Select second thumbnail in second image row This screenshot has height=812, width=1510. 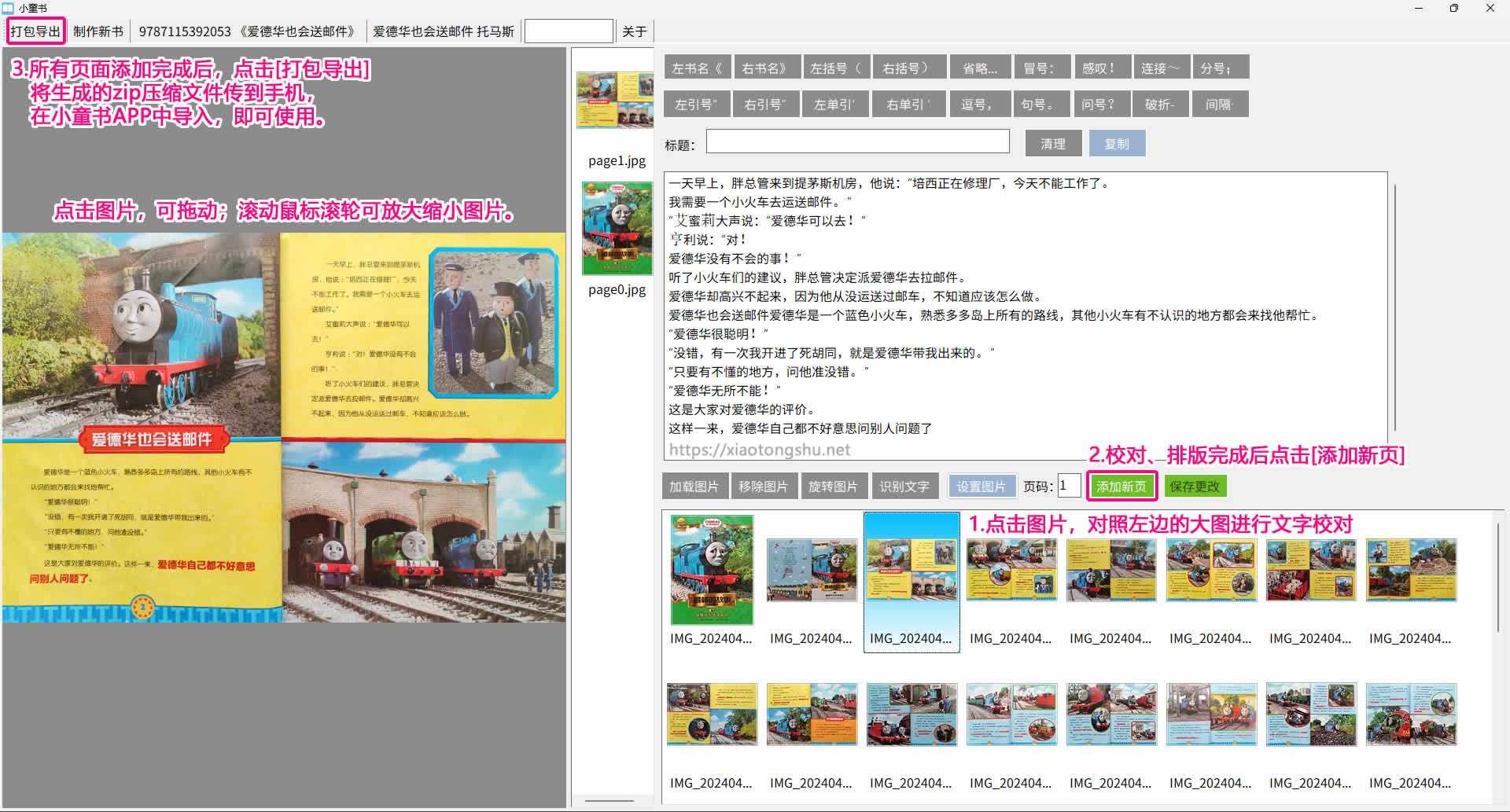[812, 727]
